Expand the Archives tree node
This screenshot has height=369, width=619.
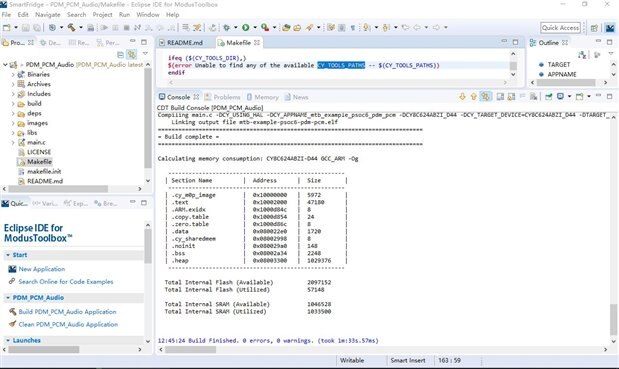(13, 84)
